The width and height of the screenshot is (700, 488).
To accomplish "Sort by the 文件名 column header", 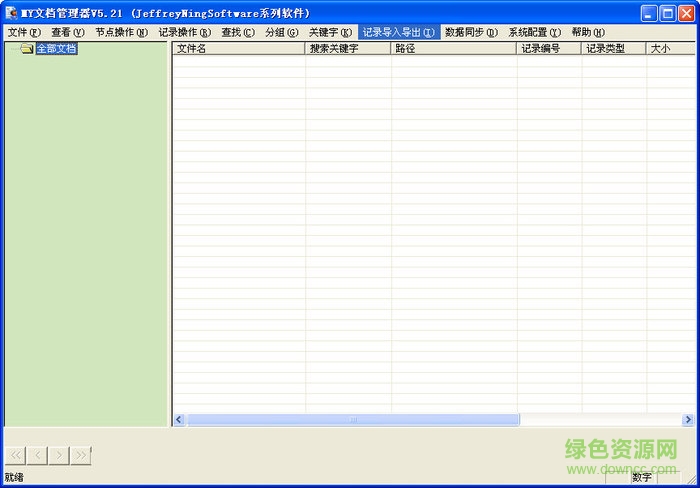I will (239, 49).
